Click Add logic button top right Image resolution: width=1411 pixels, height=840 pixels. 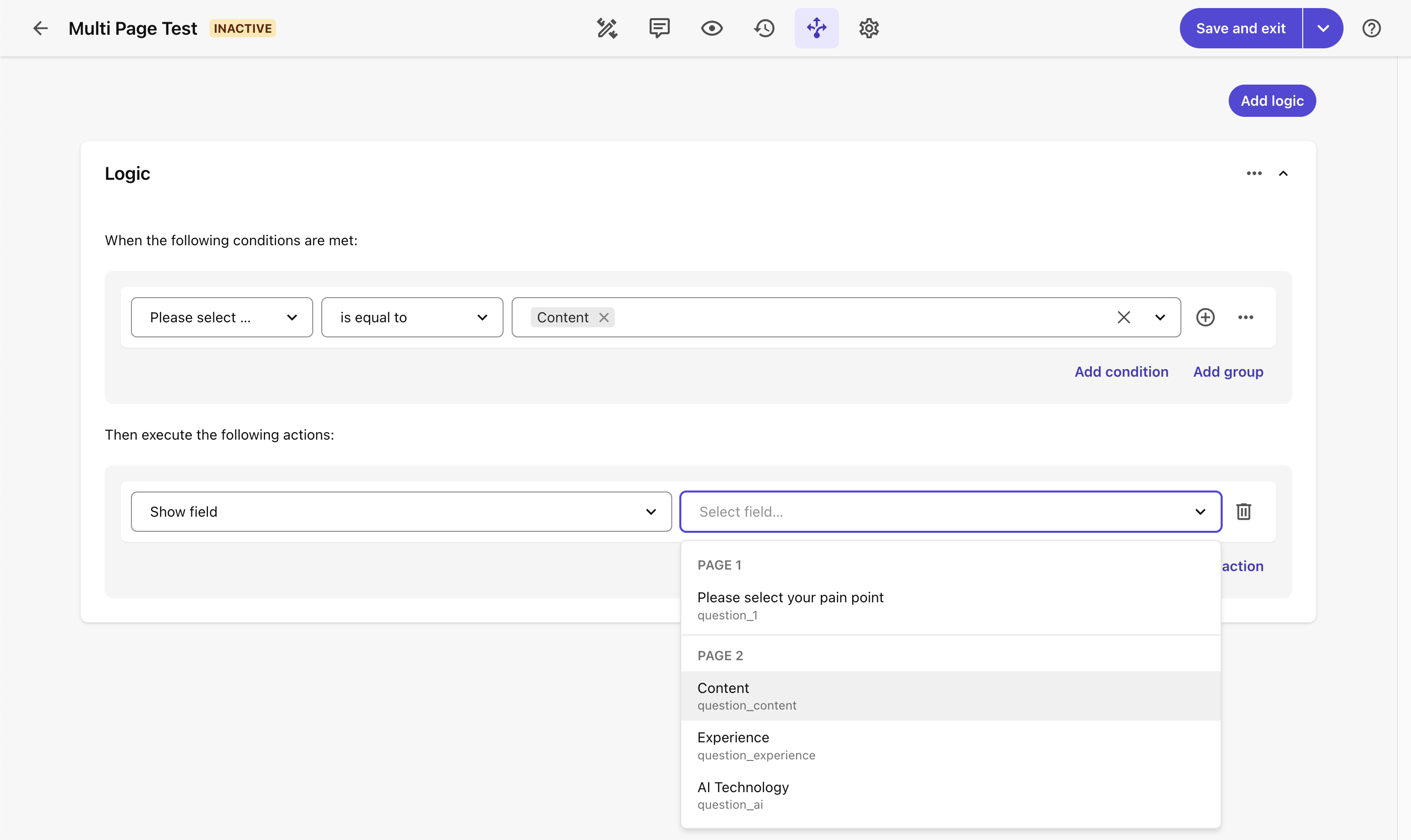pyautogui.click(x=1272, y=100)
